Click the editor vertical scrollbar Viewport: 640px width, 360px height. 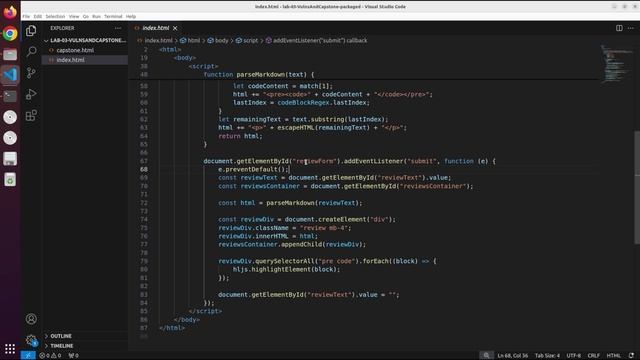point(637,188)
